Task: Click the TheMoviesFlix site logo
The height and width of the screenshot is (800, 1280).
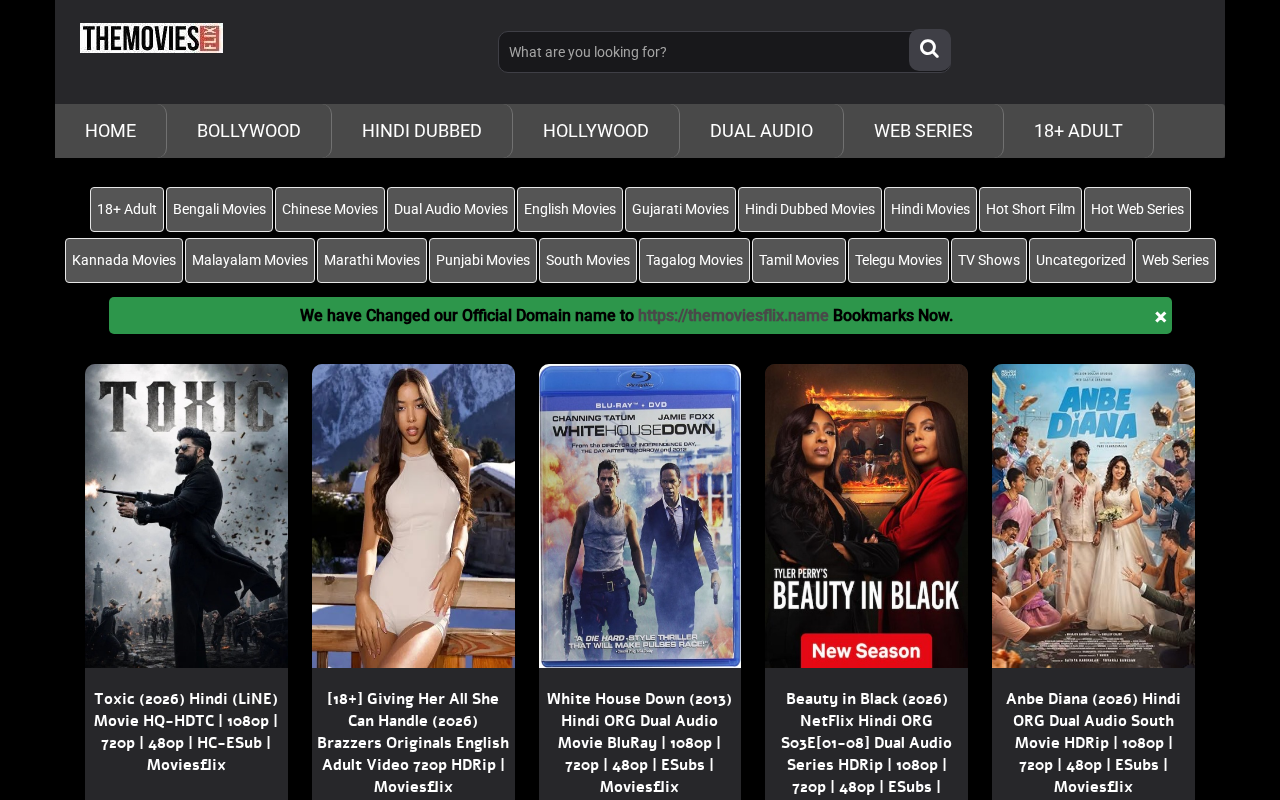Action: (x=151, y=38)
